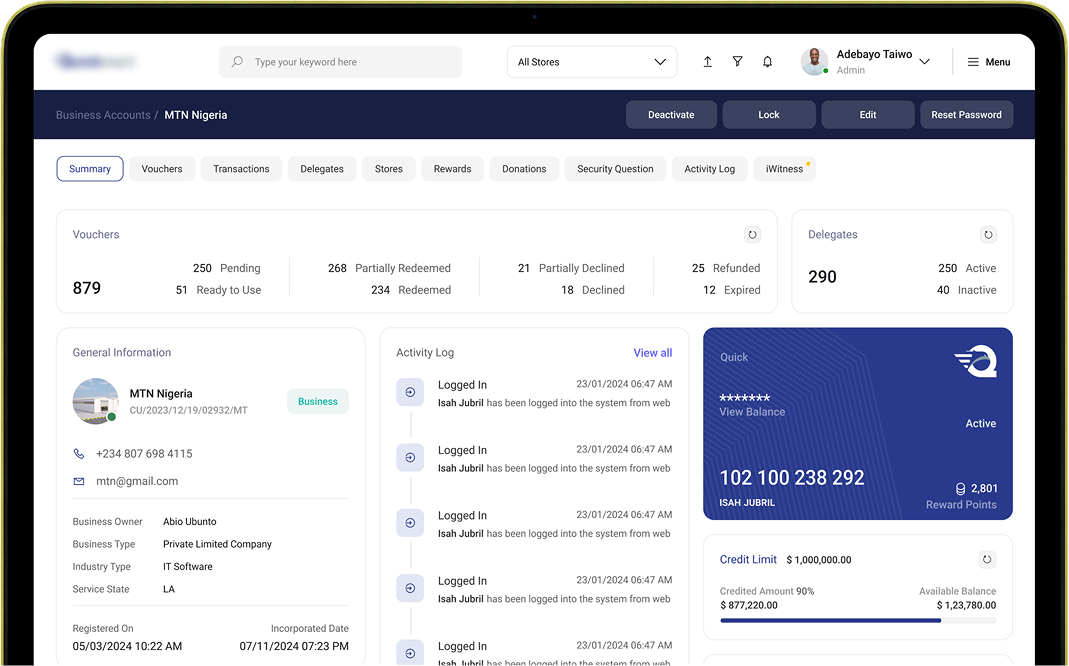Click the Menu label in the header
Viewport: 1069px width, 666px height.
tap(998, 62)
